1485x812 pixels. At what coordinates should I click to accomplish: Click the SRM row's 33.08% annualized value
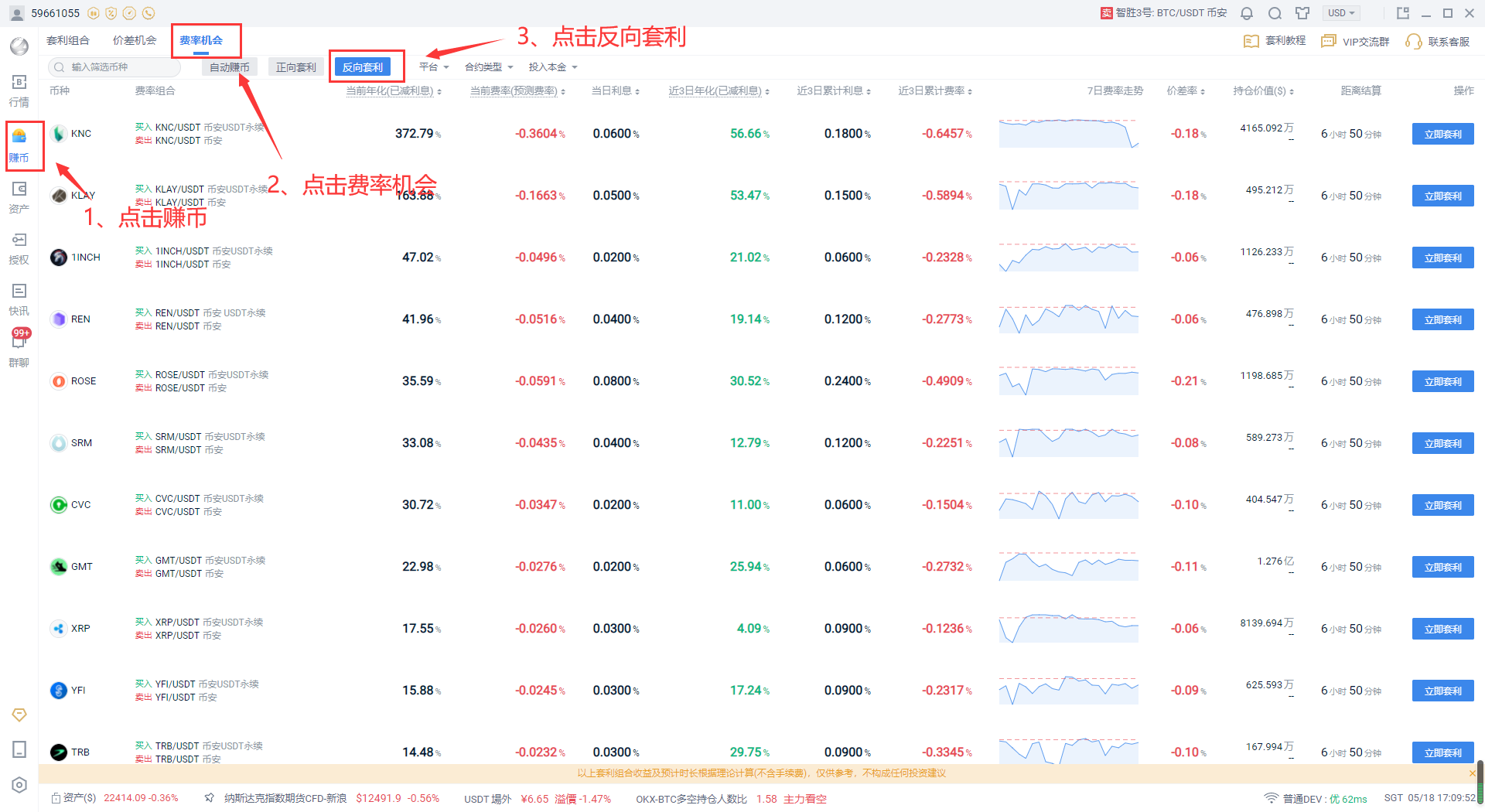(x=422, y=443)
